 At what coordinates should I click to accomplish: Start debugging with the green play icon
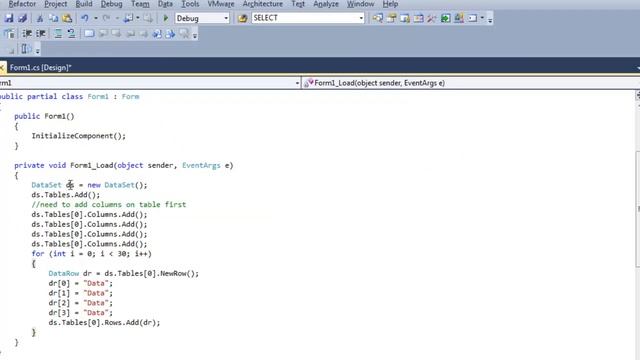(165, 18)
